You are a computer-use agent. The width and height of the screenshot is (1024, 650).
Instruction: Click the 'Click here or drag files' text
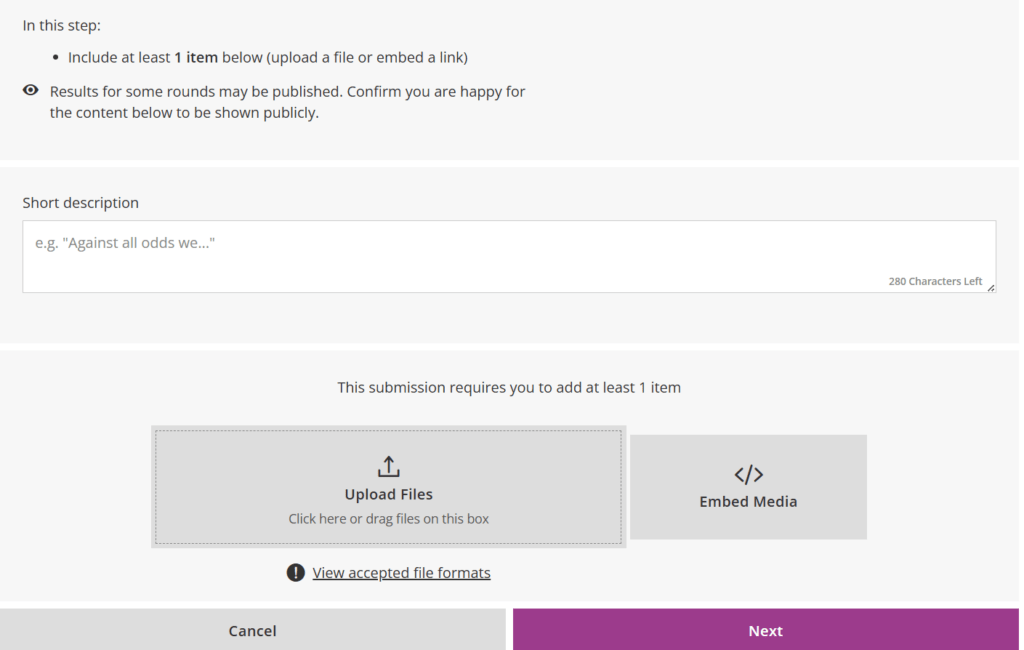point(388,519)
